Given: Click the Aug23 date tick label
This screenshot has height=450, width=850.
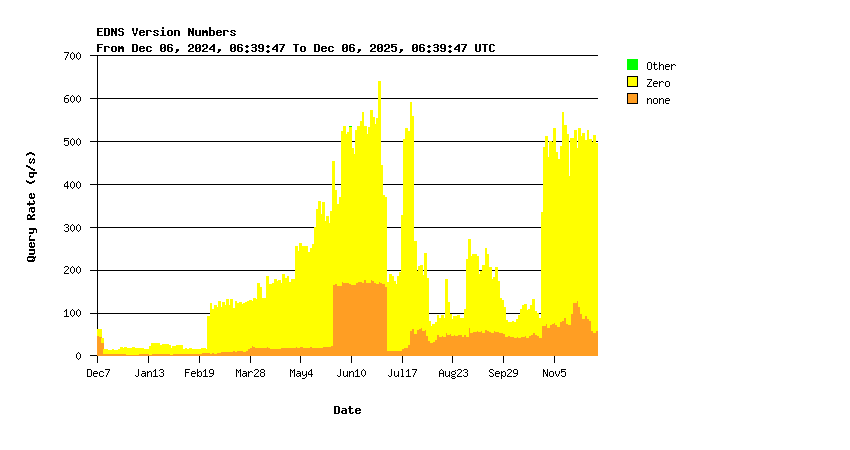Looking at the screenshot, I should click(452, 373).
